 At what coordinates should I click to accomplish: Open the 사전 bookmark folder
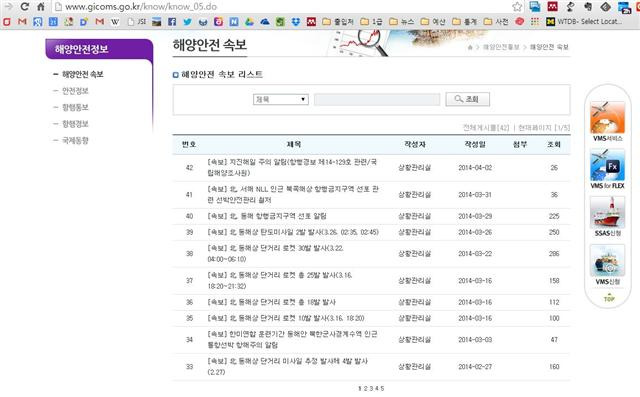(x=496, y=22)
